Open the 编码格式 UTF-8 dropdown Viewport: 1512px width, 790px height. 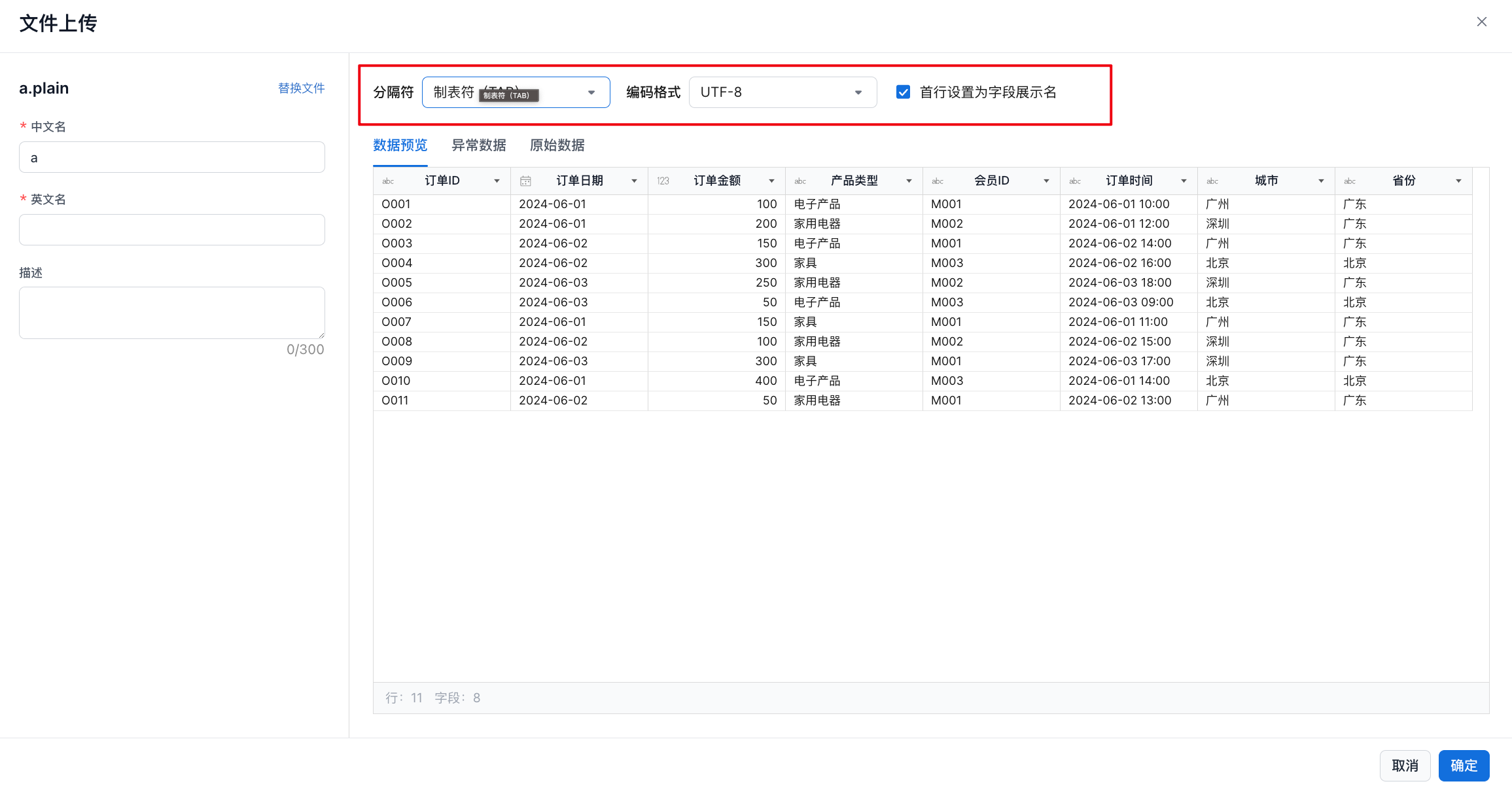(x=782, y=92)
